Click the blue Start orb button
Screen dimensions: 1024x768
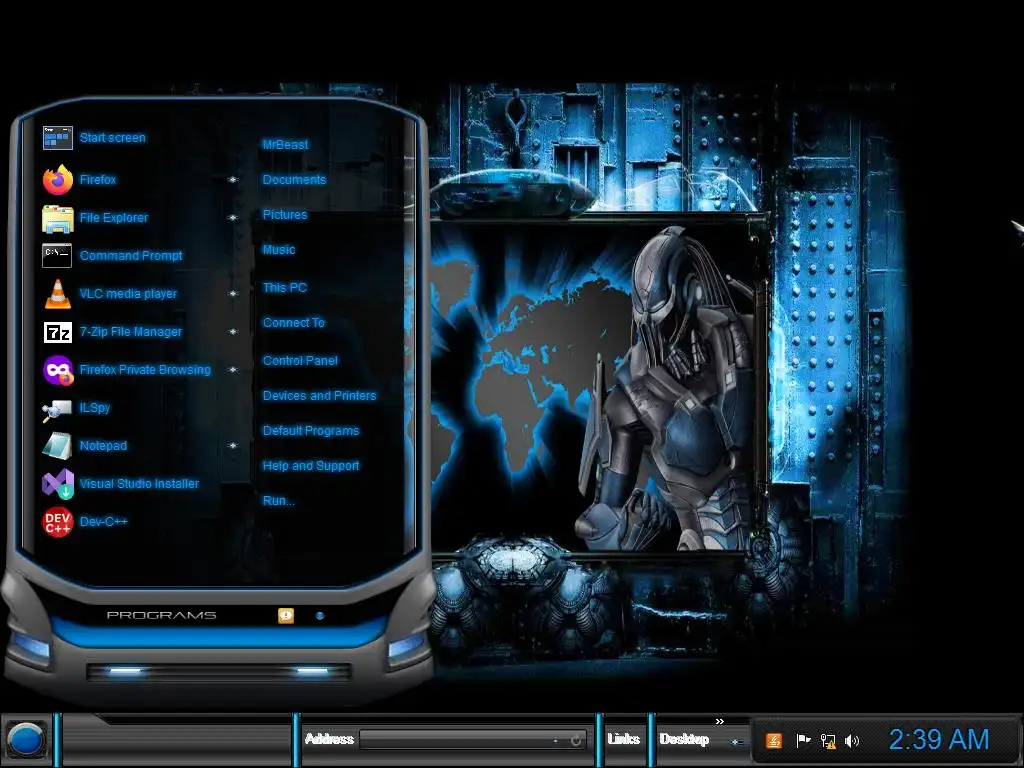tap(26, 740)
